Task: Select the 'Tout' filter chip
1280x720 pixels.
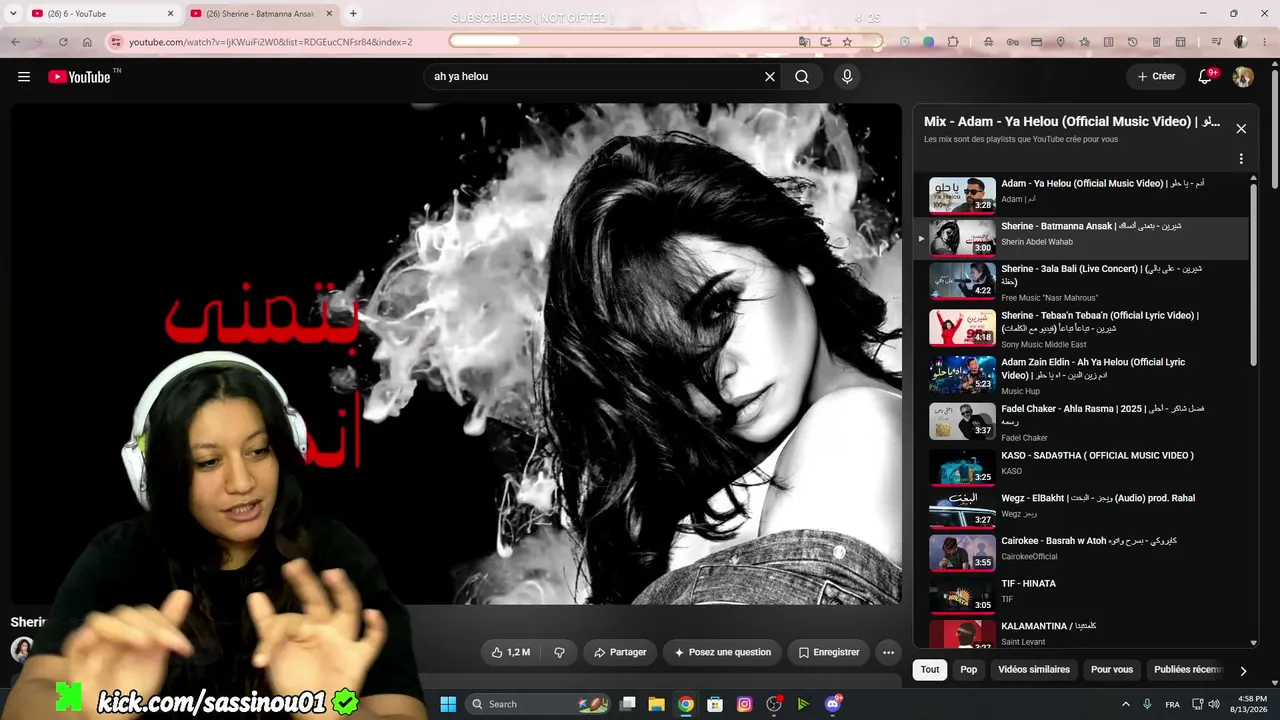Action: [x=930, y=670]
